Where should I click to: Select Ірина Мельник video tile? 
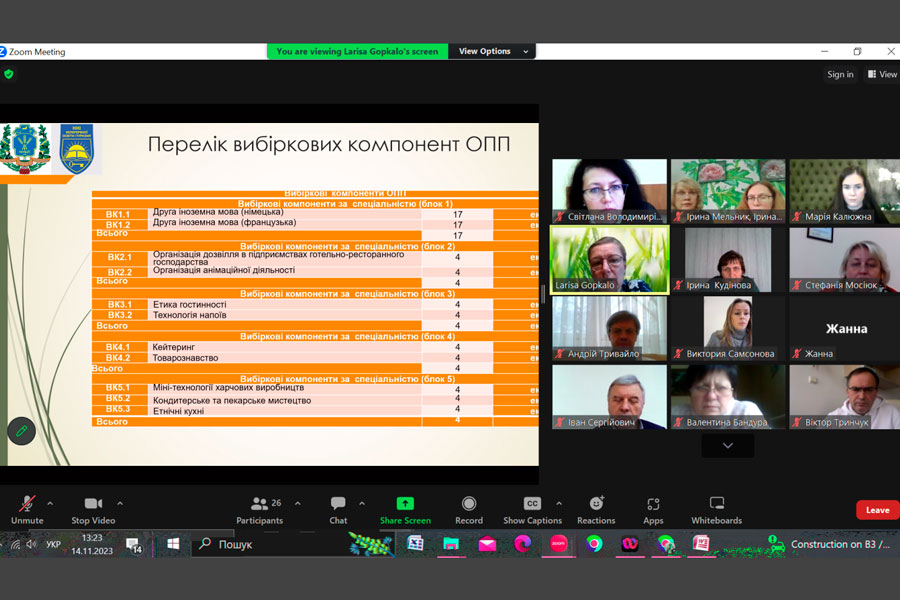728,191
